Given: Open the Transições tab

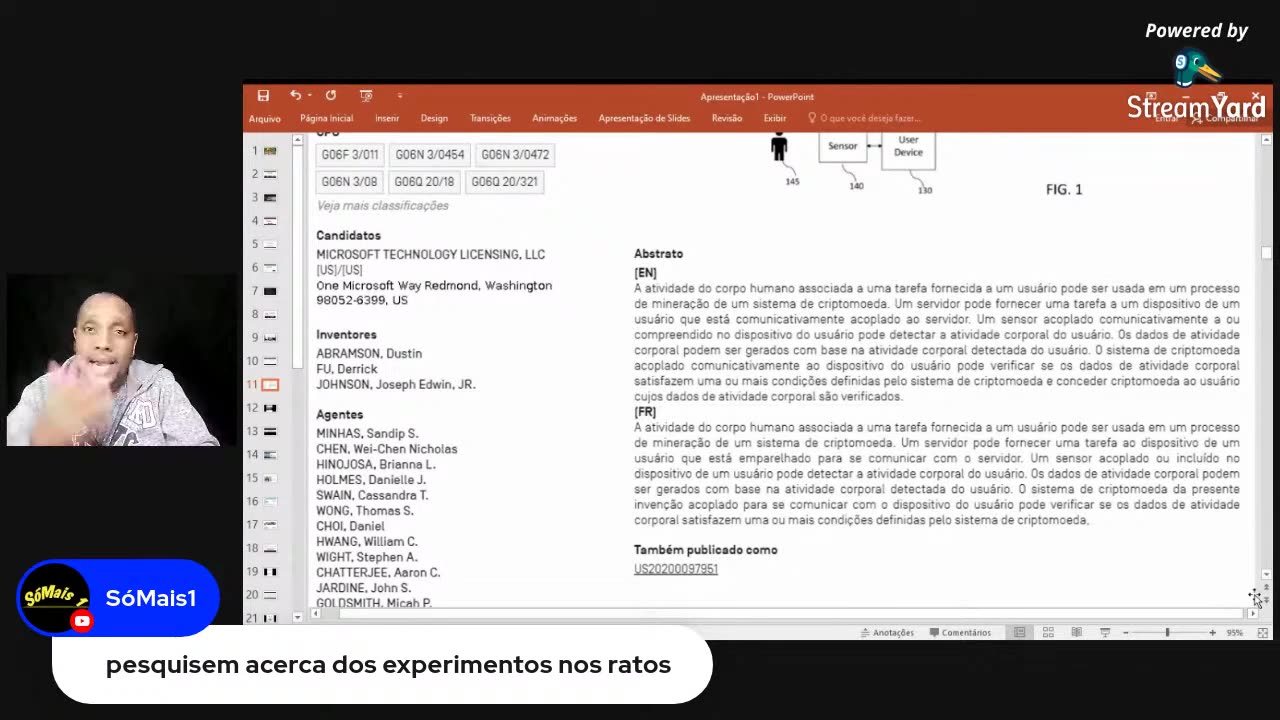Looking at the screenshot, I should [x=490, y=118].
